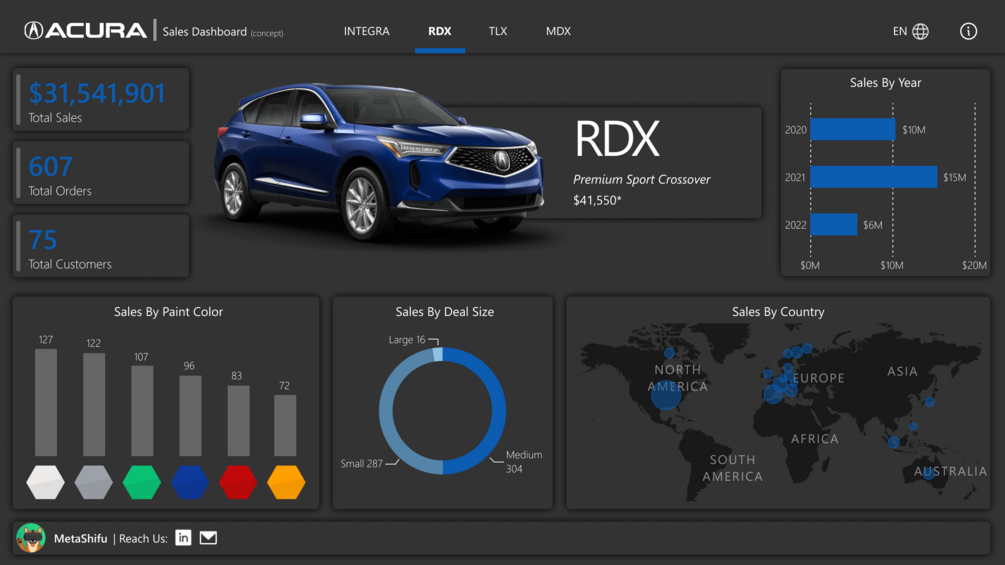Click the Sales By Country title
Image resolution: width=1005 pixels, height=565 pixels.
point(778,312)
